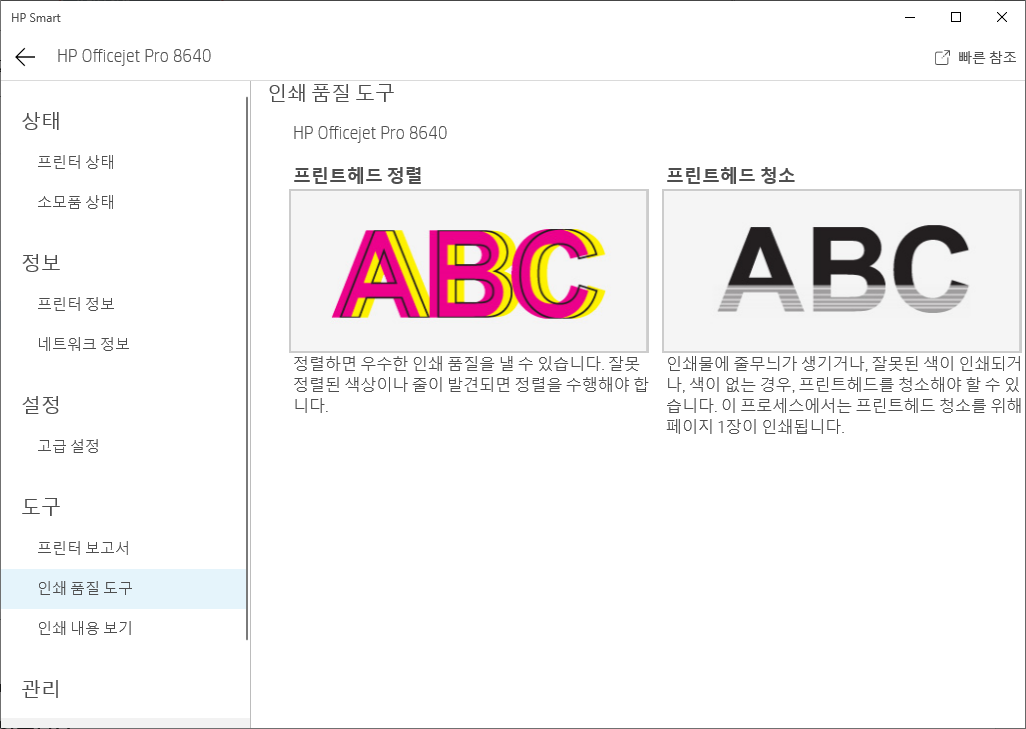Click the 프린트헤드 정렬 heading
1026x729 pixels.
click(357, 175)
